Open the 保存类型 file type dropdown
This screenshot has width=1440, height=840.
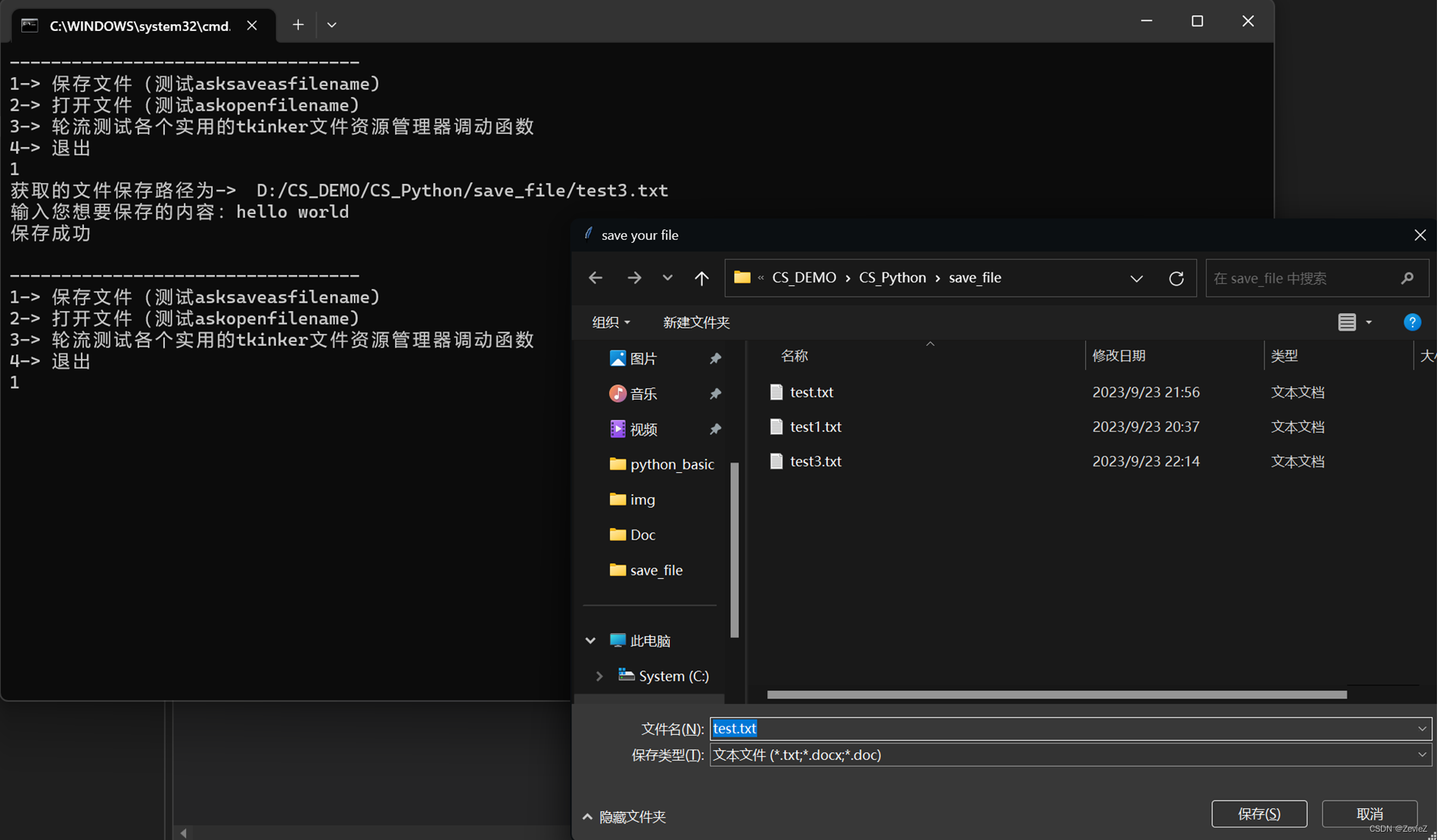(1422, 754)
